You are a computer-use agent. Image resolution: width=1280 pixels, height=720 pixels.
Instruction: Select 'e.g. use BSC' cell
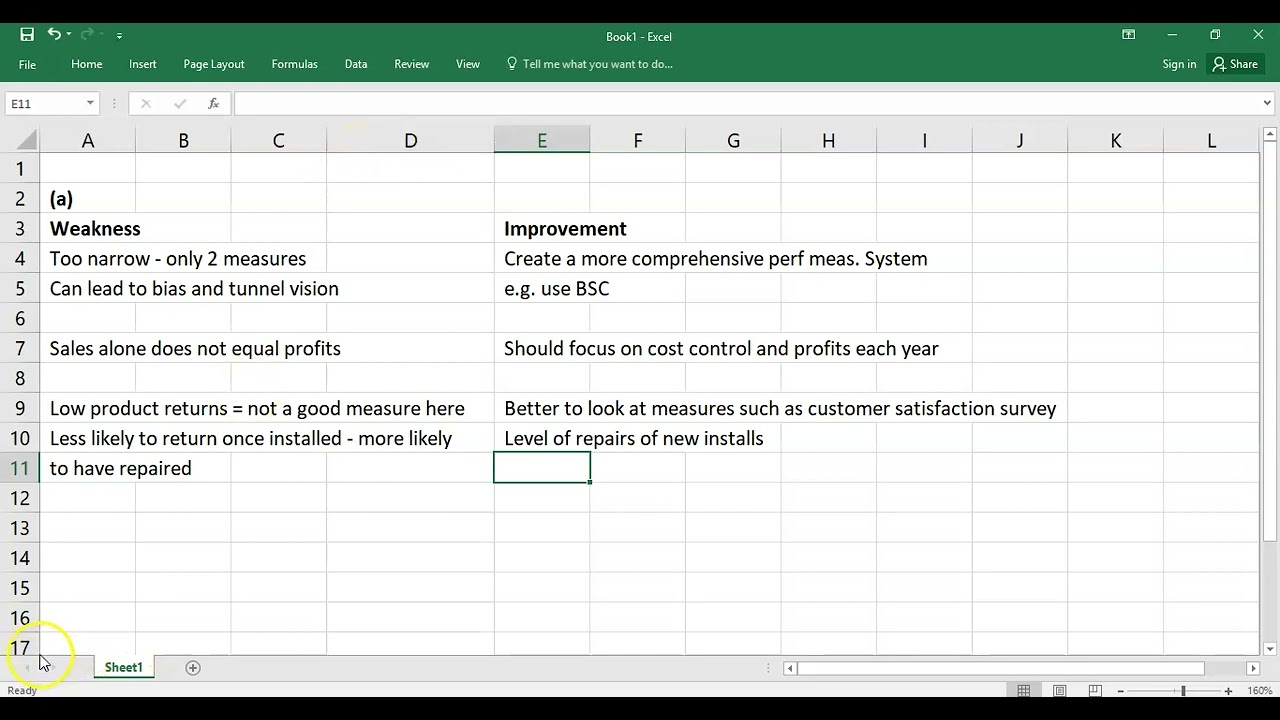coord(542,288)
